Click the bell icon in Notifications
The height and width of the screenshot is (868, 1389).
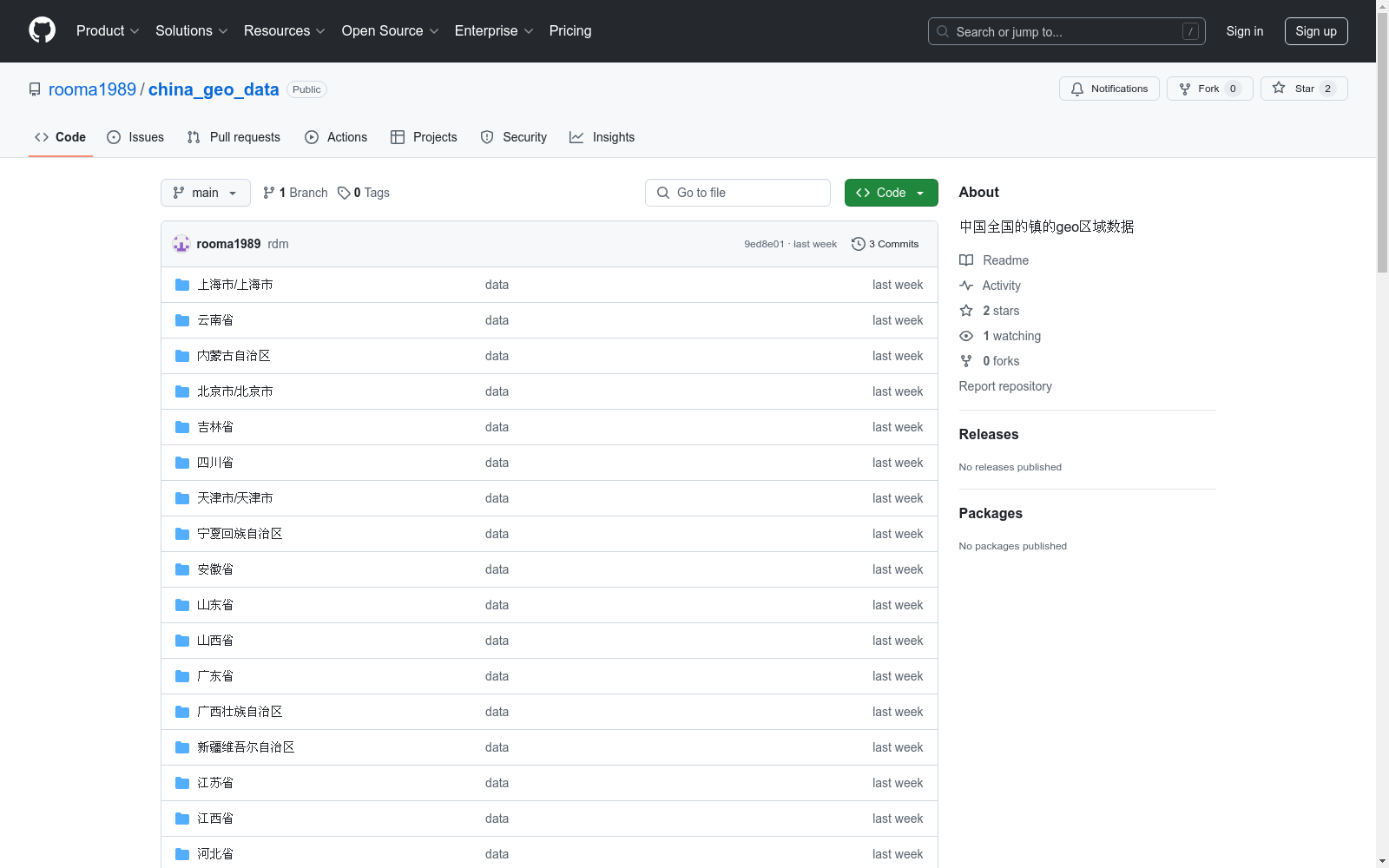[x=1077, y=89]
